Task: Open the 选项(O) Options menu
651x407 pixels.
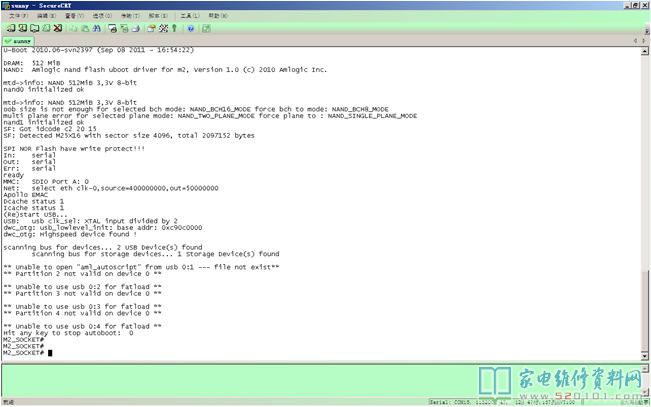Action: (102, 16)
